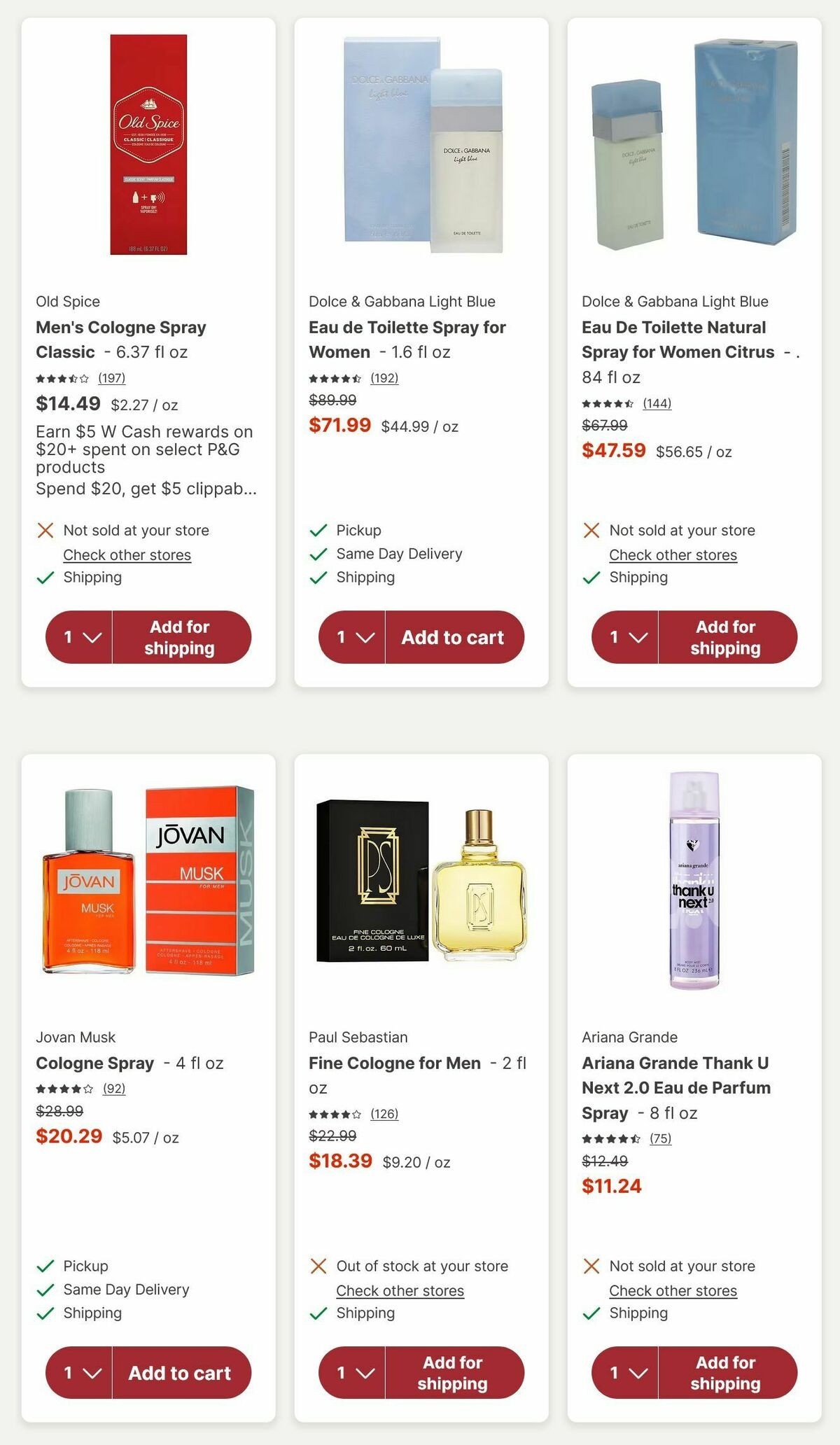This screenshot has height=1445, width=840.
Task: Select the product title 'Men's Cologne Spray Classic'
Action: click(x=120, y=340)
